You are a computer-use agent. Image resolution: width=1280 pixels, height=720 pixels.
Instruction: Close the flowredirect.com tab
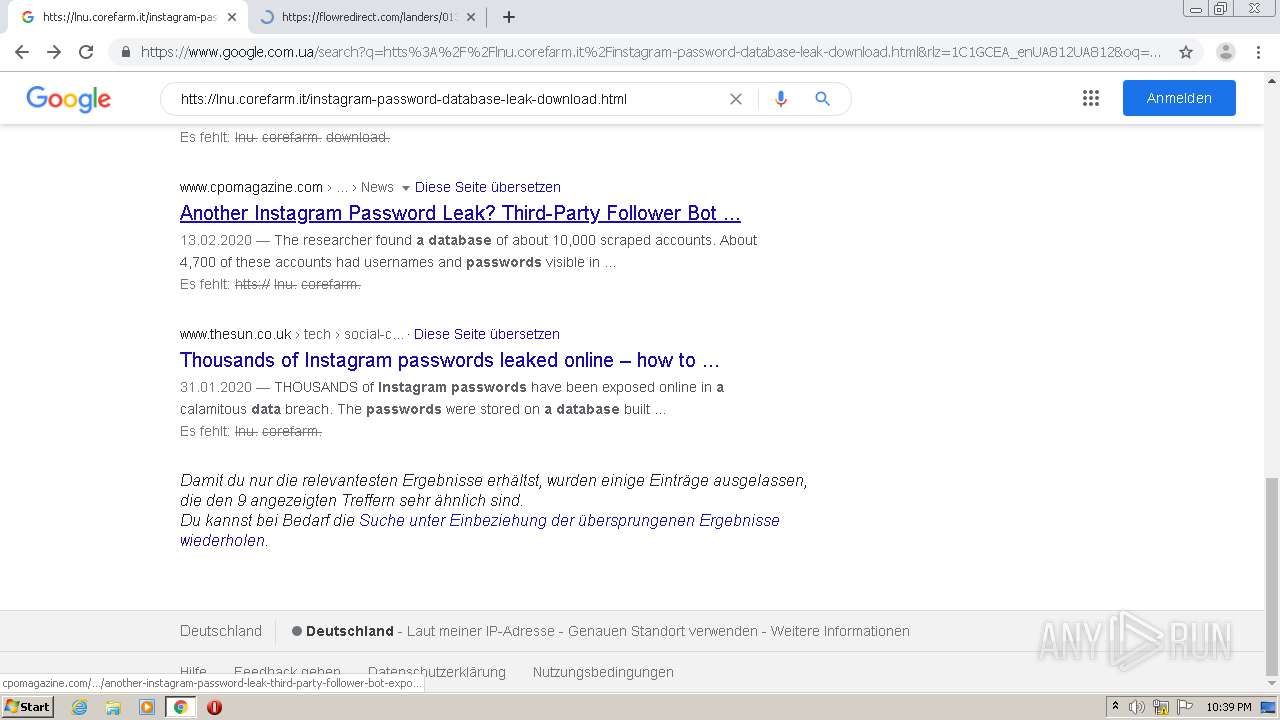pos(470,17)
